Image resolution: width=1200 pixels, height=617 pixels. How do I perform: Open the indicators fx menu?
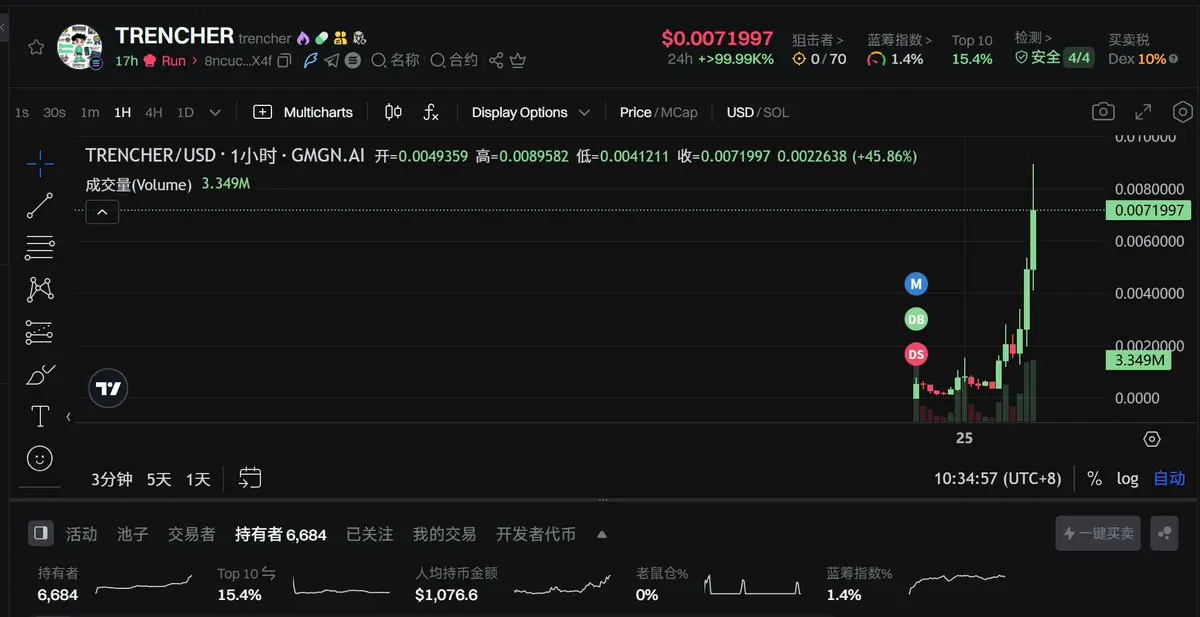tap(431, 113)
